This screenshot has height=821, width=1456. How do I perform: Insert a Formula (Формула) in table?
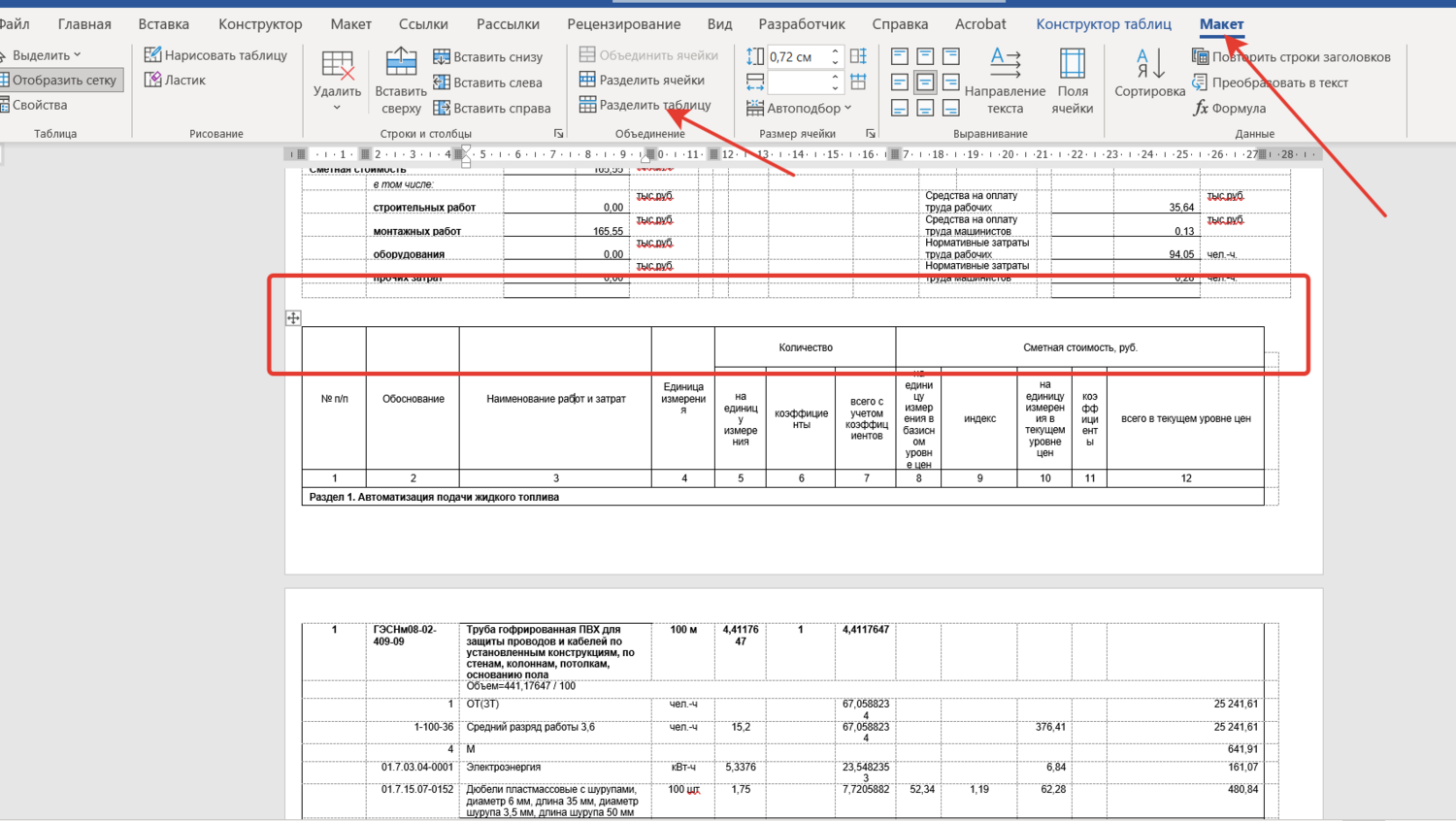pyautogui.click(x=1229, y=108)
